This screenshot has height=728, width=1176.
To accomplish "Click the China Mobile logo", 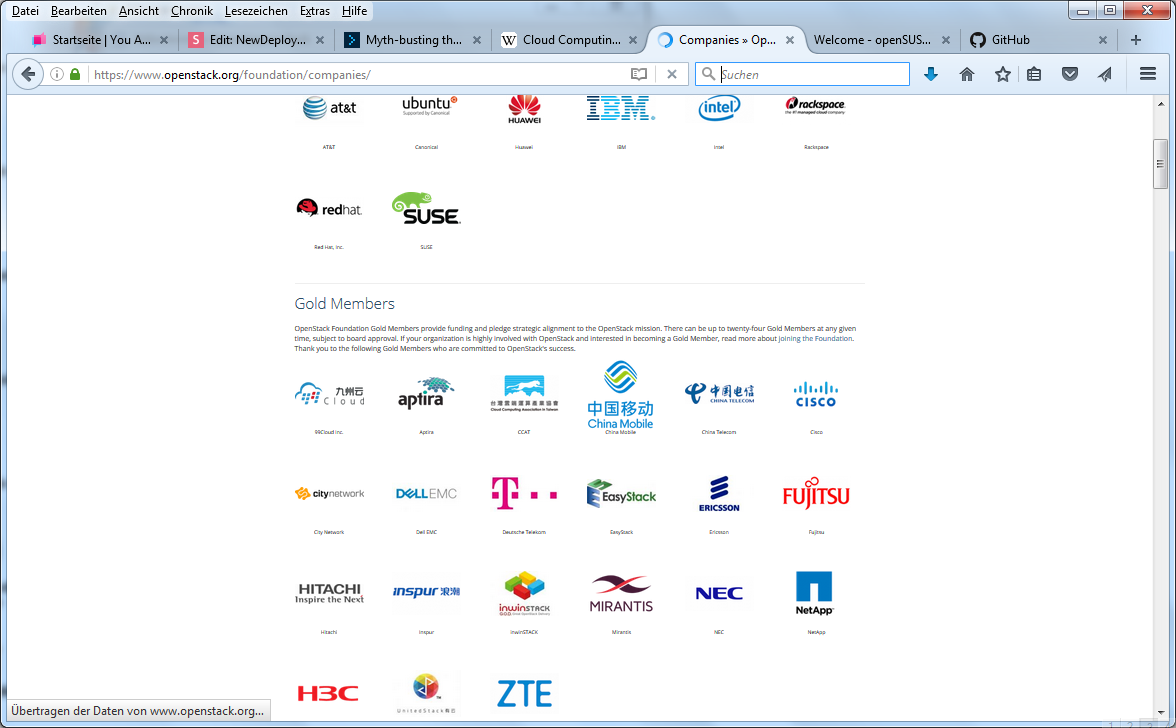I will click(621, 395).
